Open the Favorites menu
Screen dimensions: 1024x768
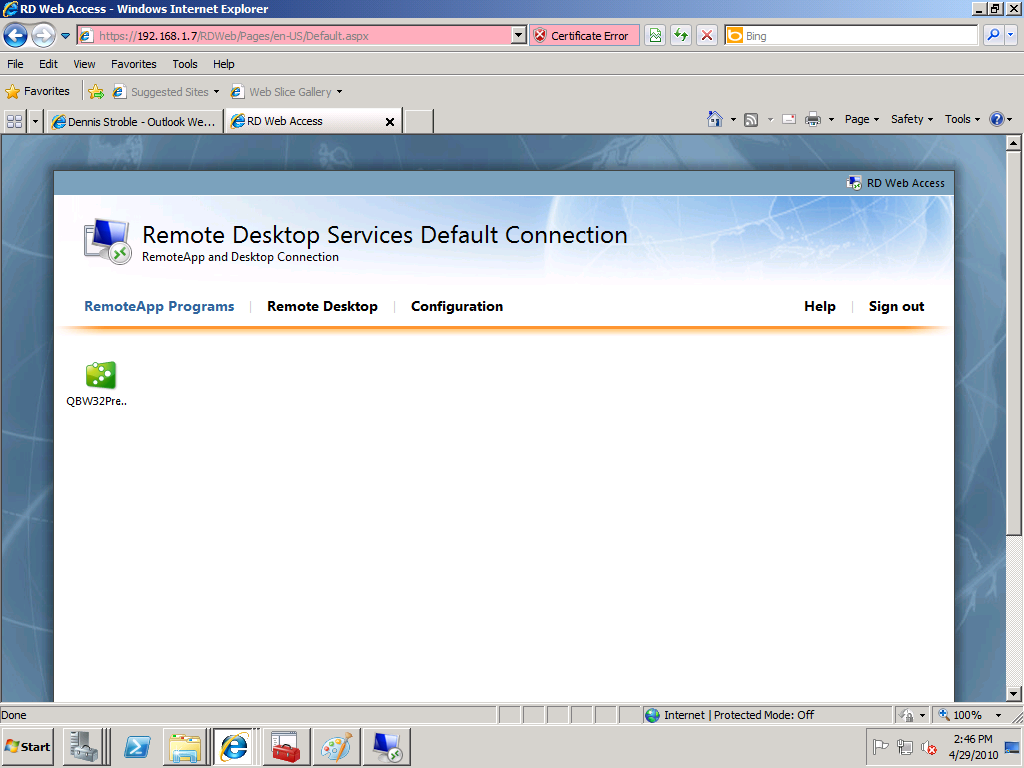coord(133,63)
